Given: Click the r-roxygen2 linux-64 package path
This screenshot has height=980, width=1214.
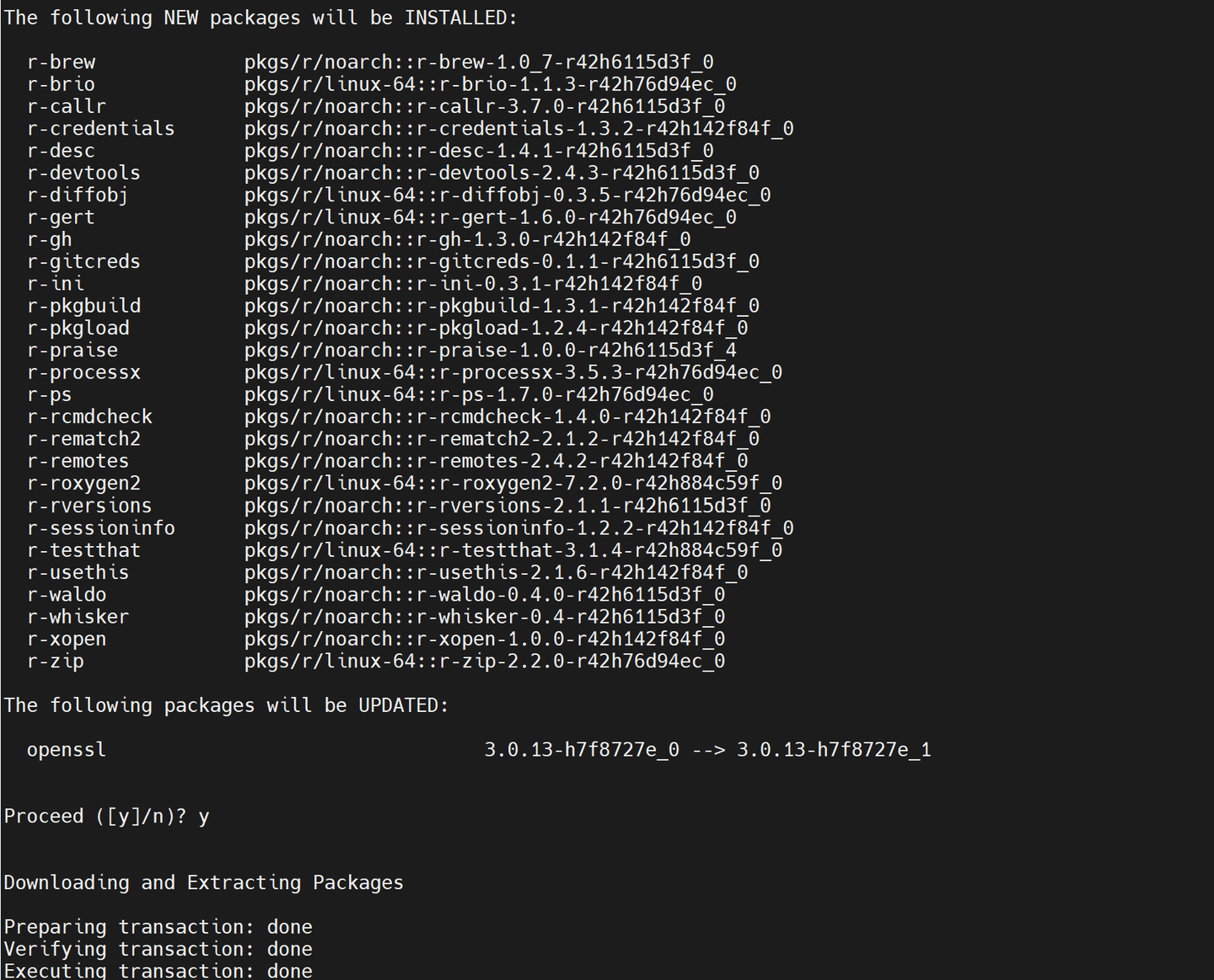Looking at the screenshot, I should pos(513,484).
